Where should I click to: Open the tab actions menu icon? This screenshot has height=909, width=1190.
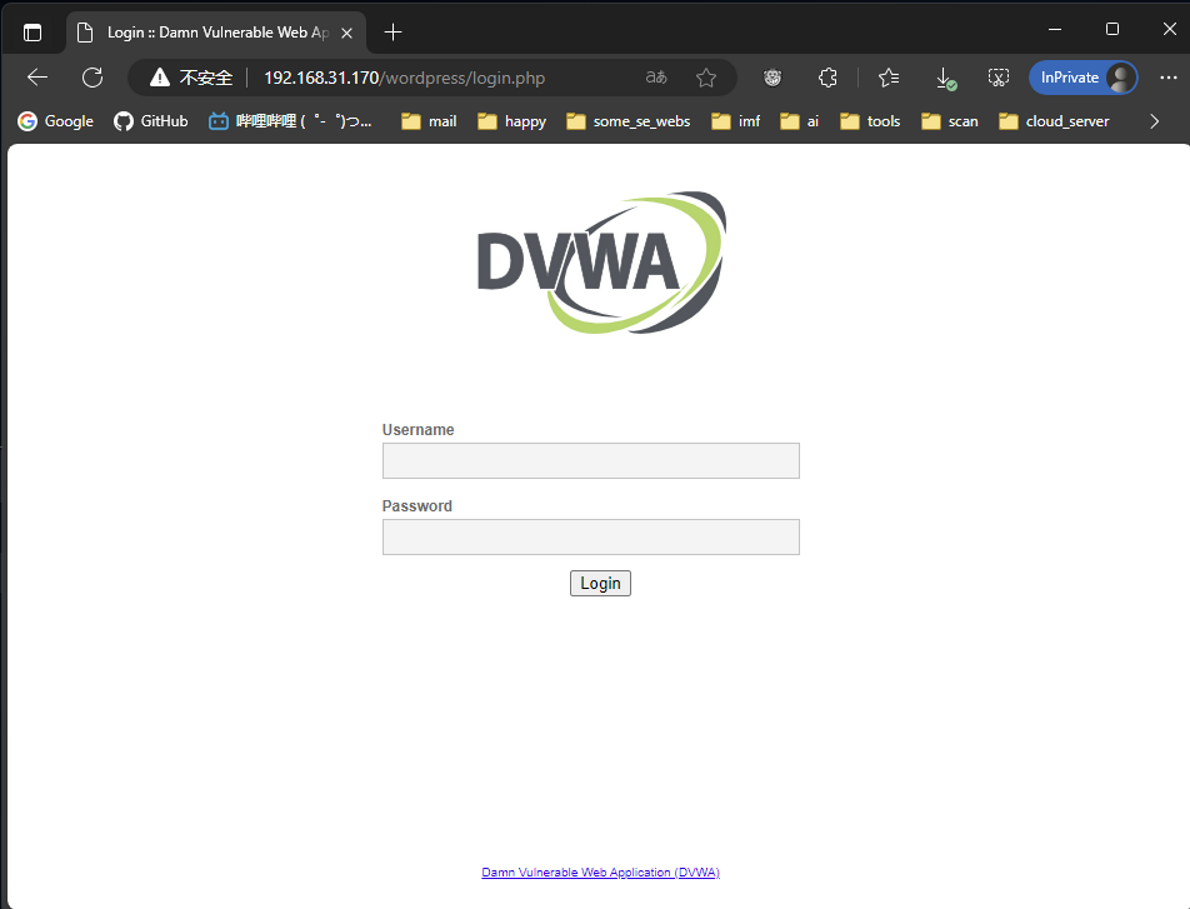click(32, 32)
